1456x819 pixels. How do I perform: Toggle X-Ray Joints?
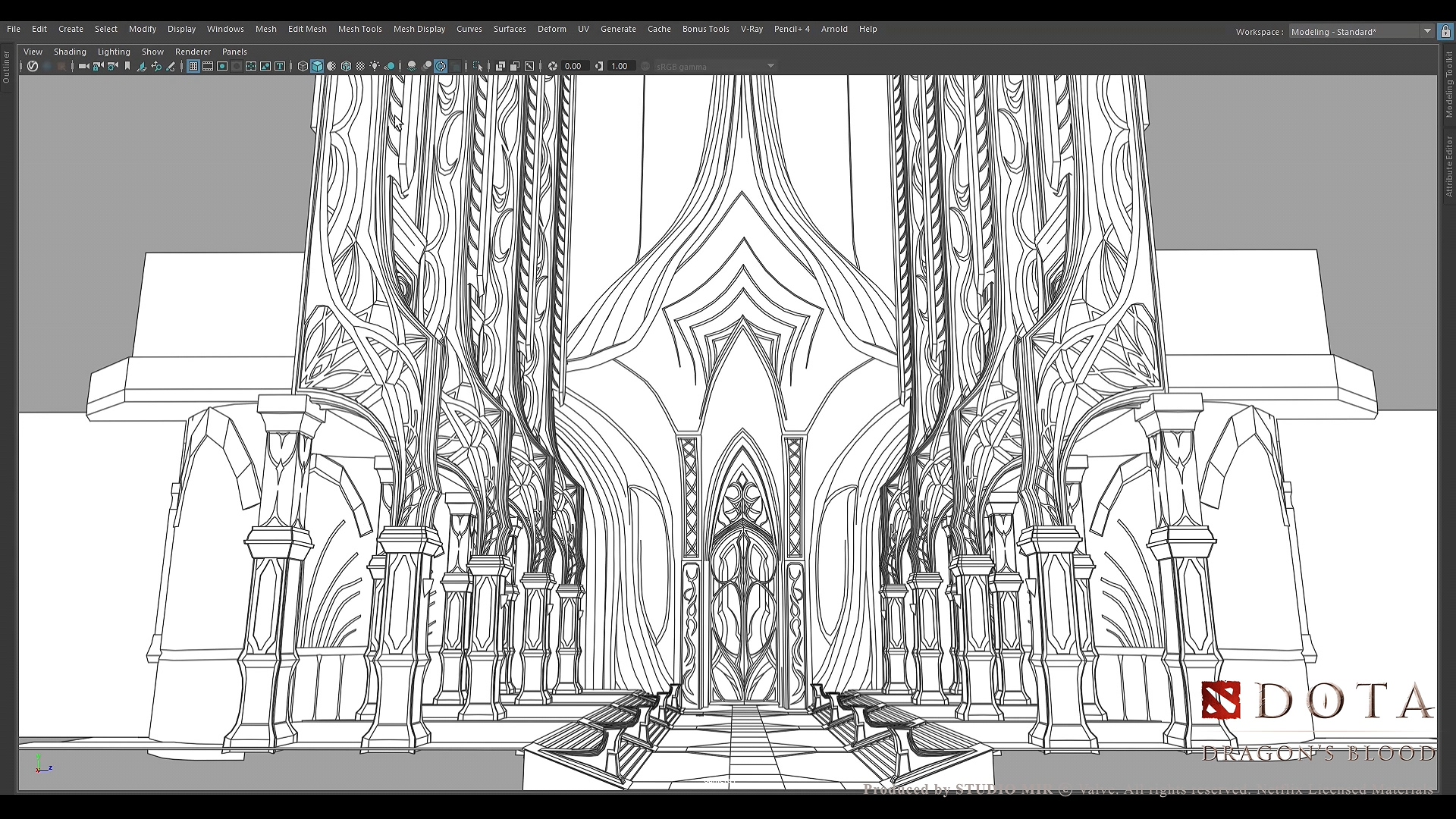click(529, 66)
